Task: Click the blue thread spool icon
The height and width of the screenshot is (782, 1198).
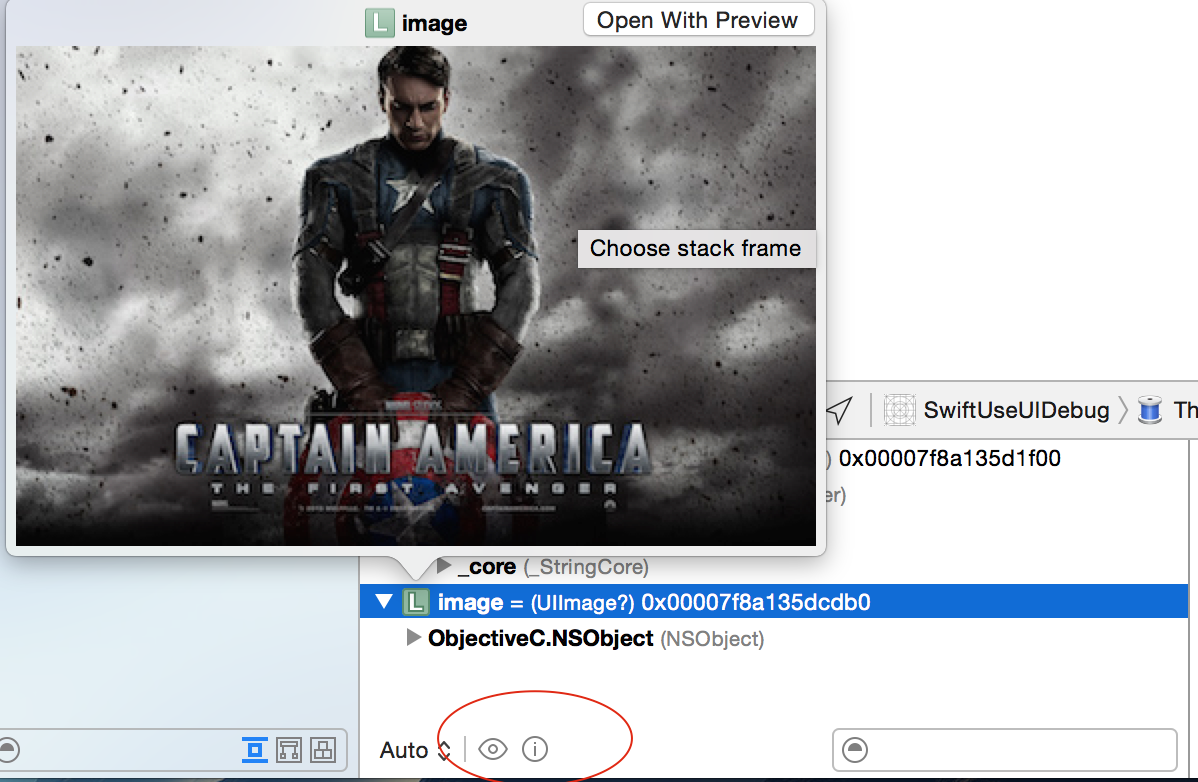Action: tap(1151, 410)
